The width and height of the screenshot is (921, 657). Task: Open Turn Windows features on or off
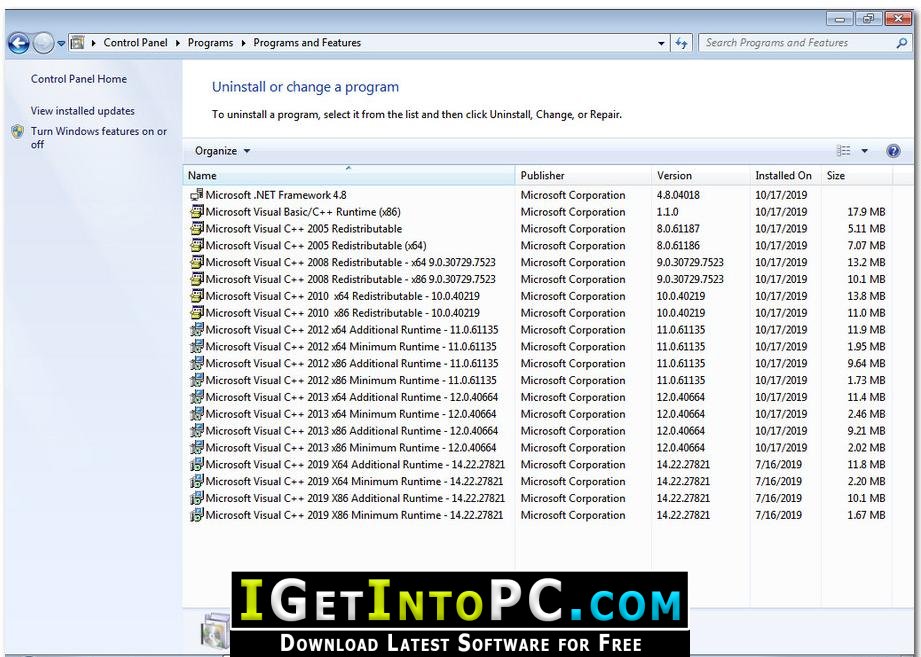(99, 137)
